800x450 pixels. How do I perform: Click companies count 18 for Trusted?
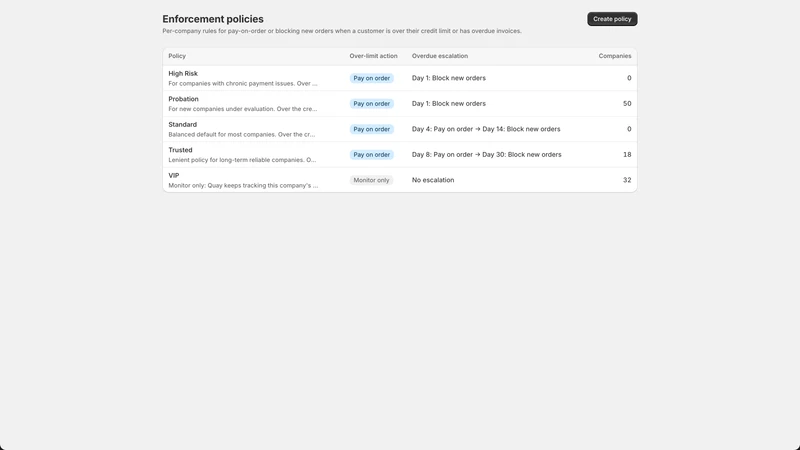(627, 155)
